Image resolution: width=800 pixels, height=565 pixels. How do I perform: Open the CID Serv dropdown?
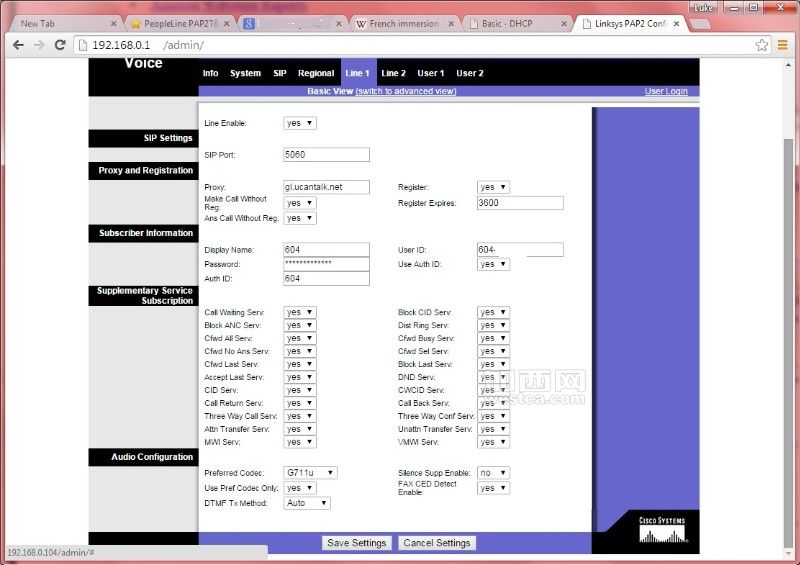pyautogui.click(x=299, y=390)
